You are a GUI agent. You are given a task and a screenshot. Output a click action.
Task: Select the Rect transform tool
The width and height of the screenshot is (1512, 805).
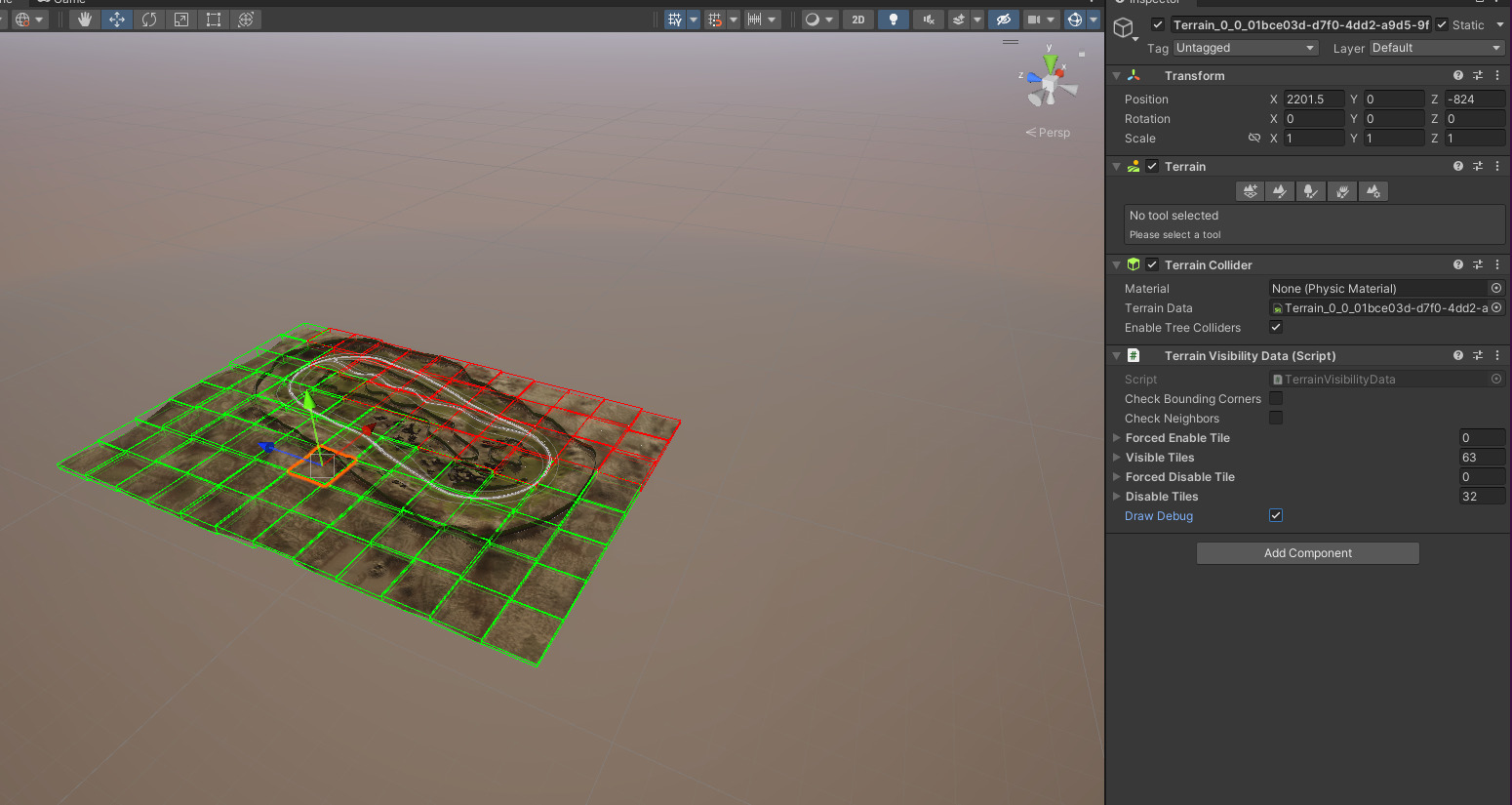click(214, 20)
